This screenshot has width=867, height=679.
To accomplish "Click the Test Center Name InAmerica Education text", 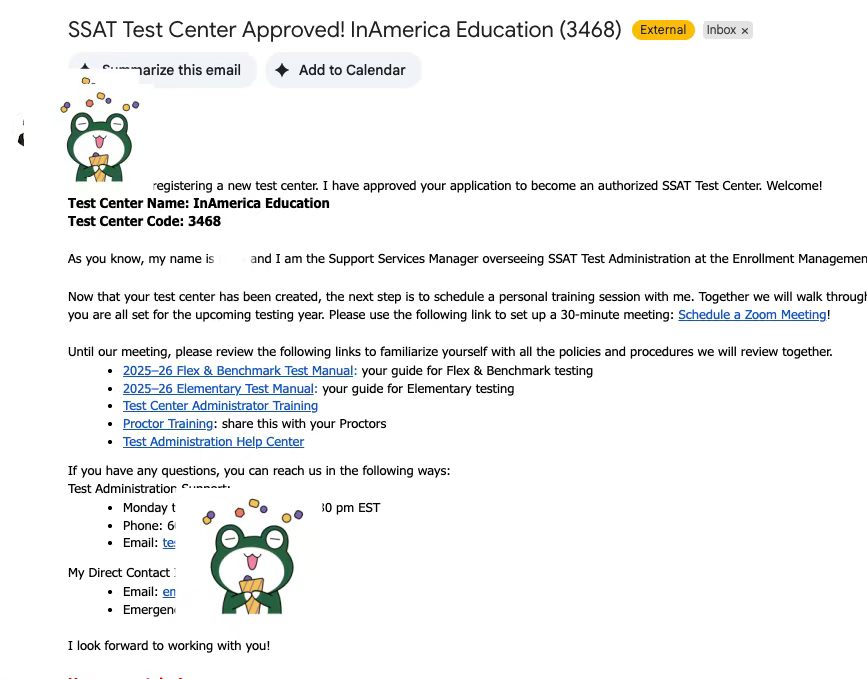I will pos(199,203).
